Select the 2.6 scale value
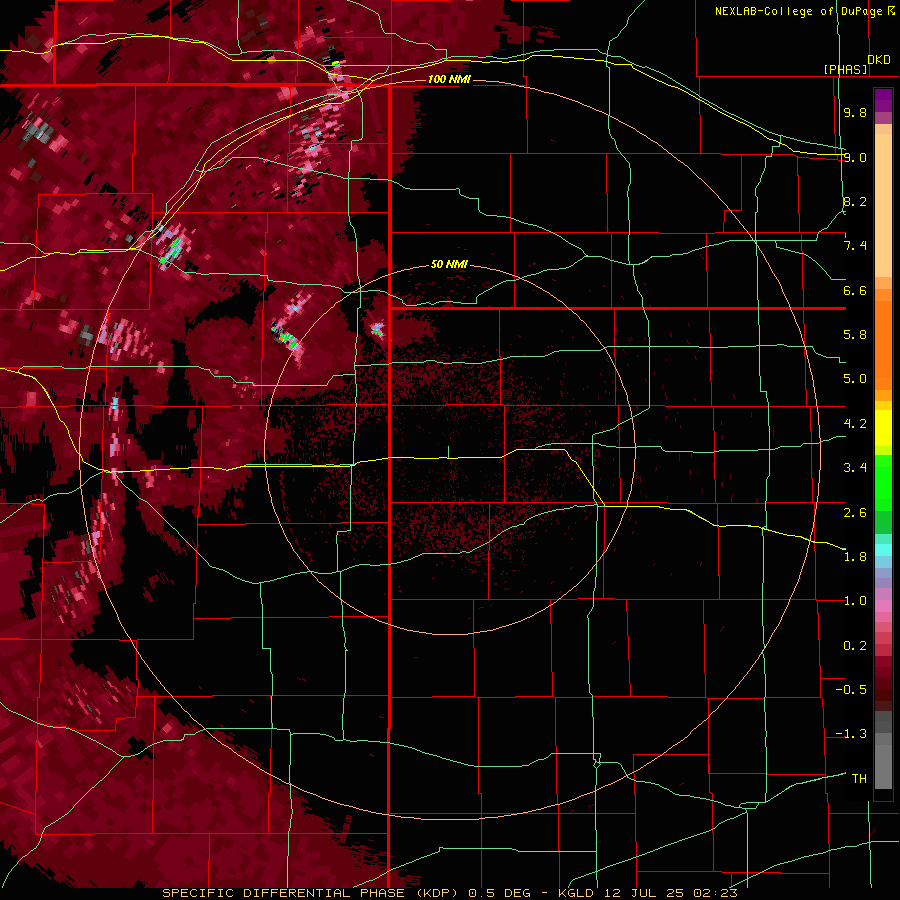The height and width of the screenshot is (900, 900). point(855,513)
